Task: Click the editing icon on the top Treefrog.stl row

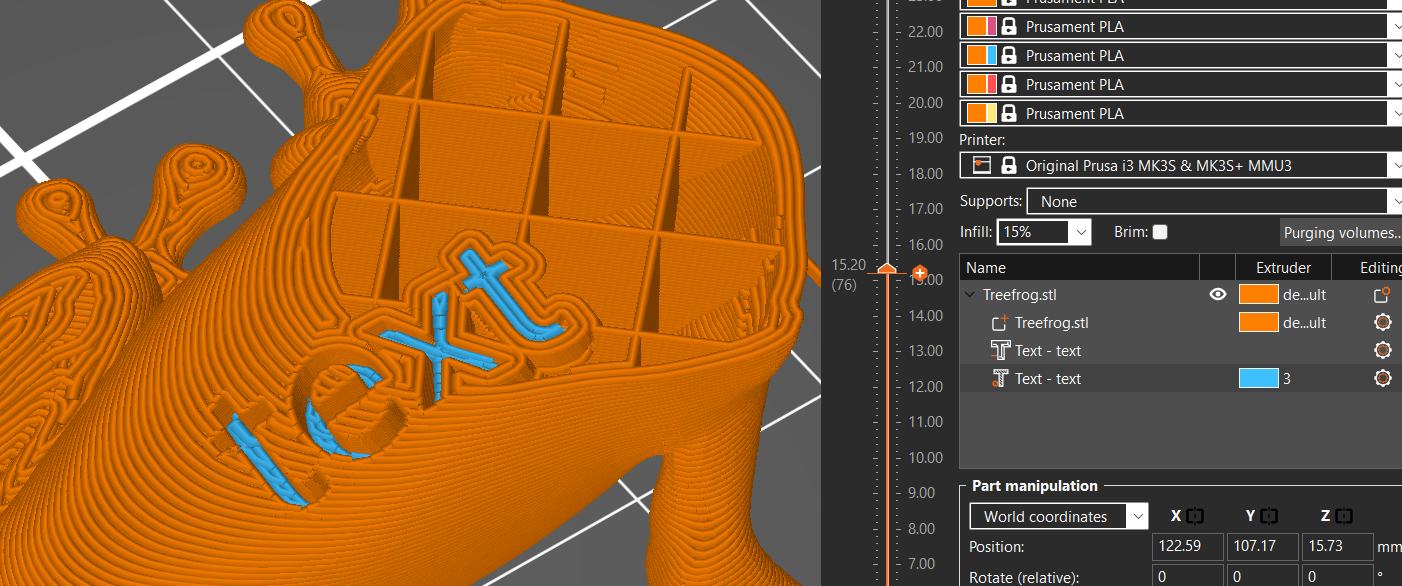Action: click(x=1382, y=294)
